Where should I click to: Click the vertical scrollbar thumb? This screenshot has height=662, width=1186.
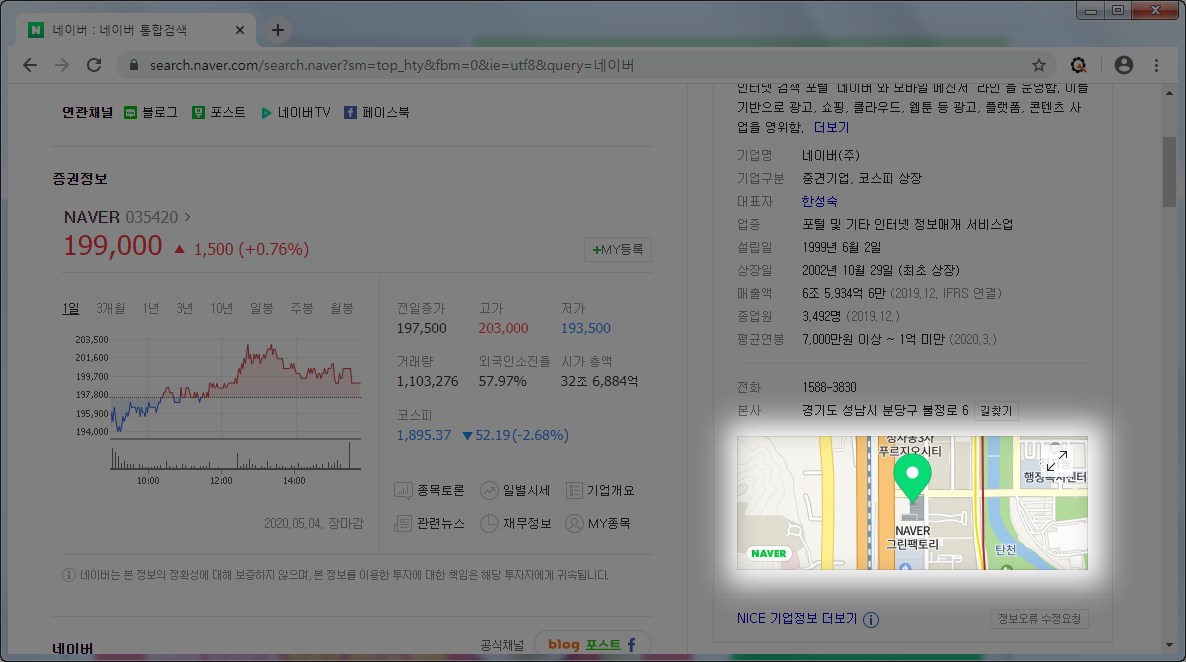point(1169,171)
